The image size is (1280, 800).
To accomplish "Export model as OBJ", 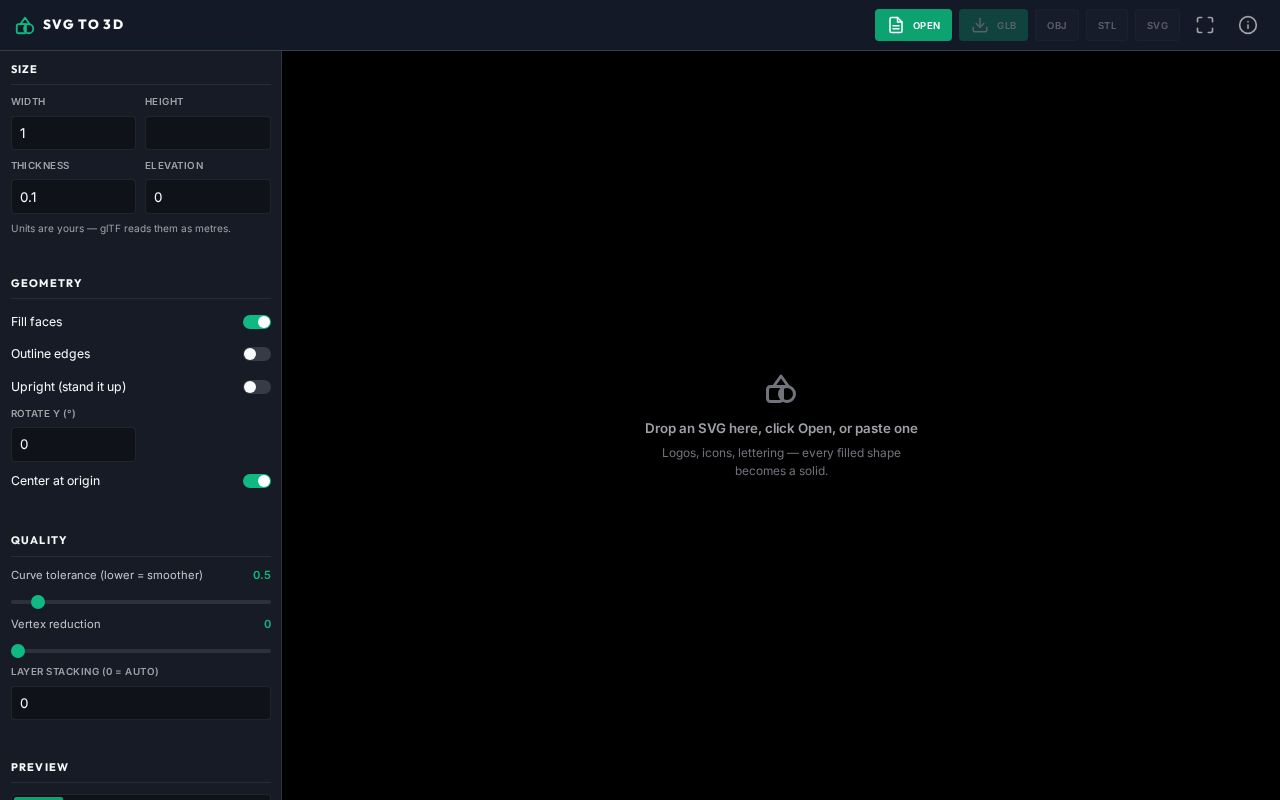I will coord(1057,25).
